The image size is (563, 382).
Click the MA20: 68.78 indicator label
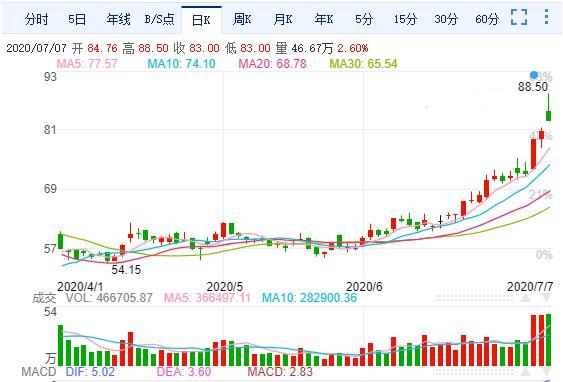pos(273,64)
